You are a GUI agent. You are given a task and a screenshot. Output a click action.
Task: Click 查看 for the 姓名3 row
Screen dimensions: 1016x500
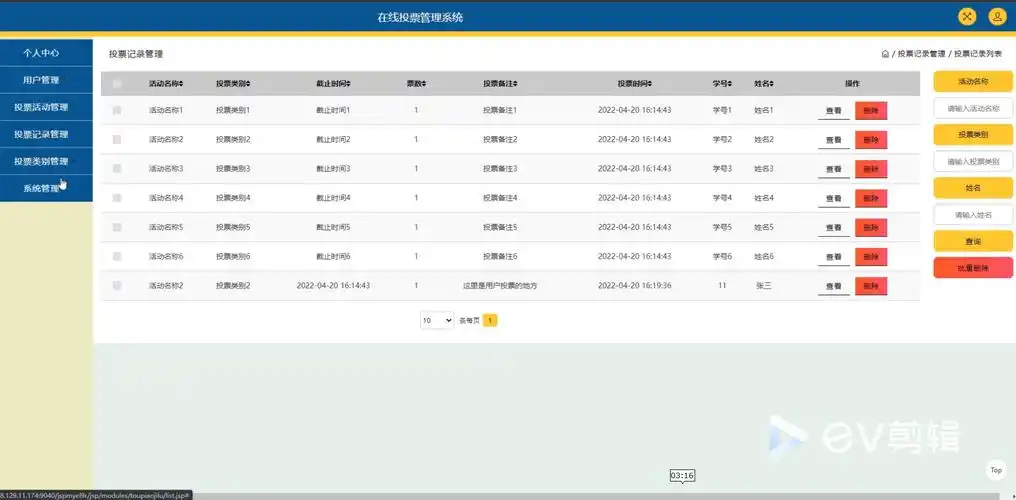pos(833,170)
